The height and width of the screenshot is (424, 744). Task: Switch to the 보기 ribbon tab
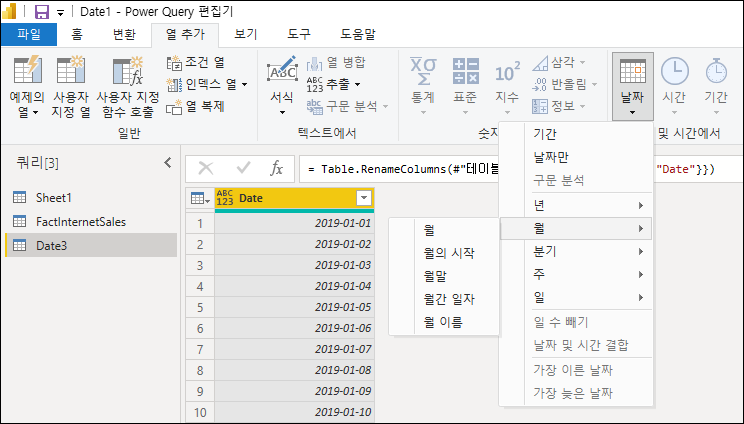(245, 34)
